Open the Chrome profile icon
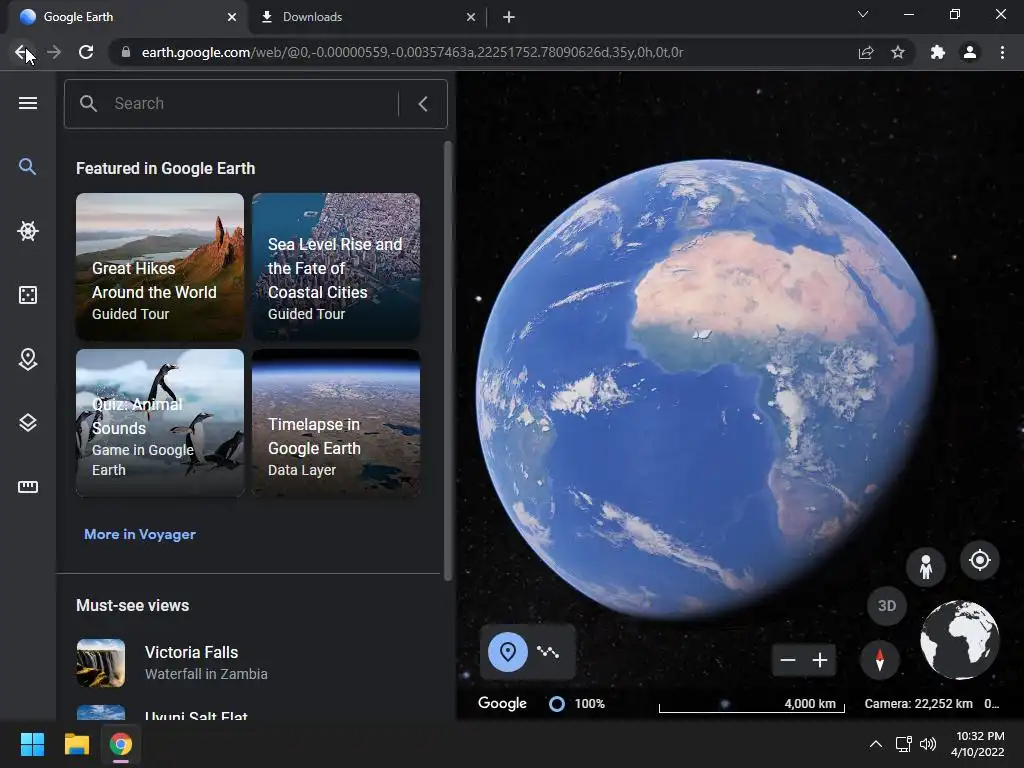This screenshot has height=768, width=1024. (x=970, y=52)
